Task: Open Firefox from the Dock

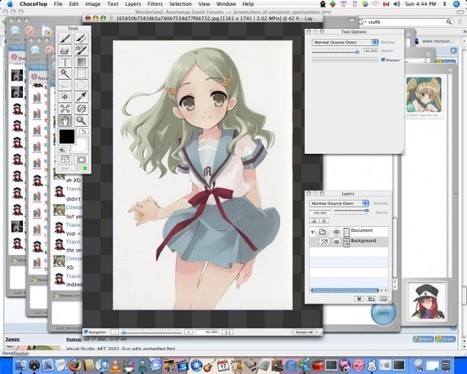Action: click(x=75, y=365)
